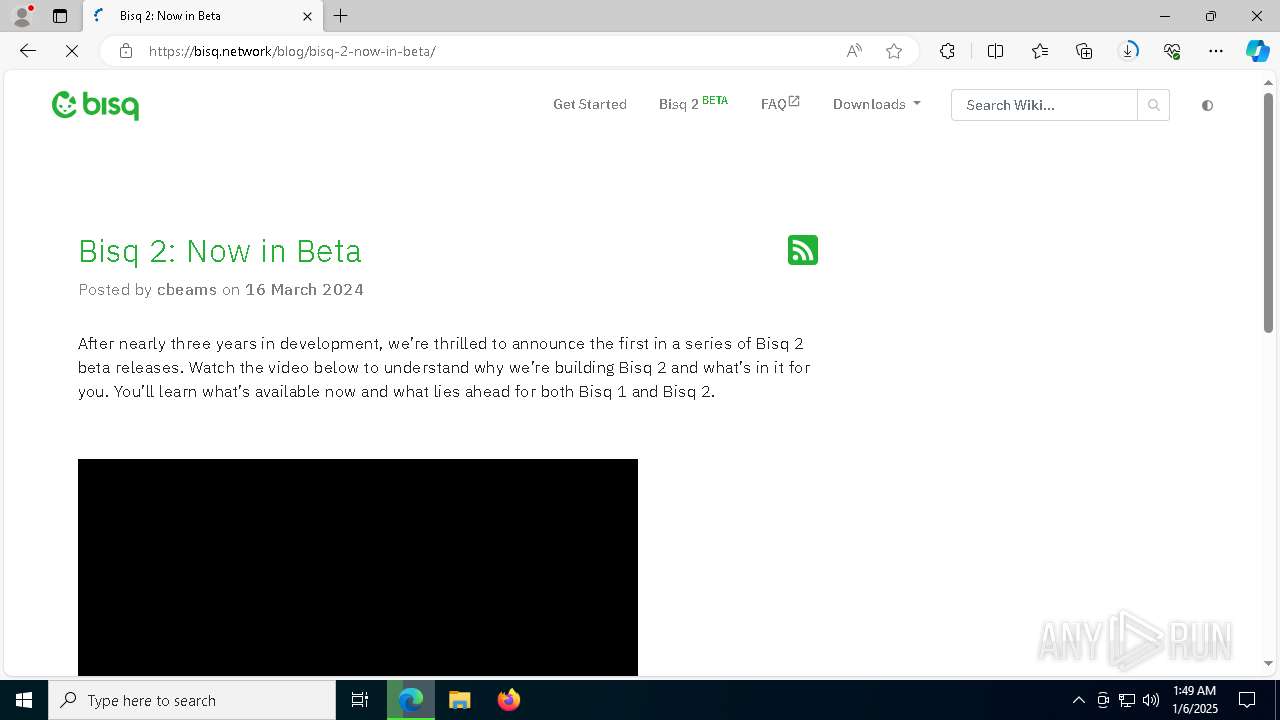Image resolution: width=1280 pixels, height=720 pixels.
Task: Open browser profile icon
Action: 22,16
